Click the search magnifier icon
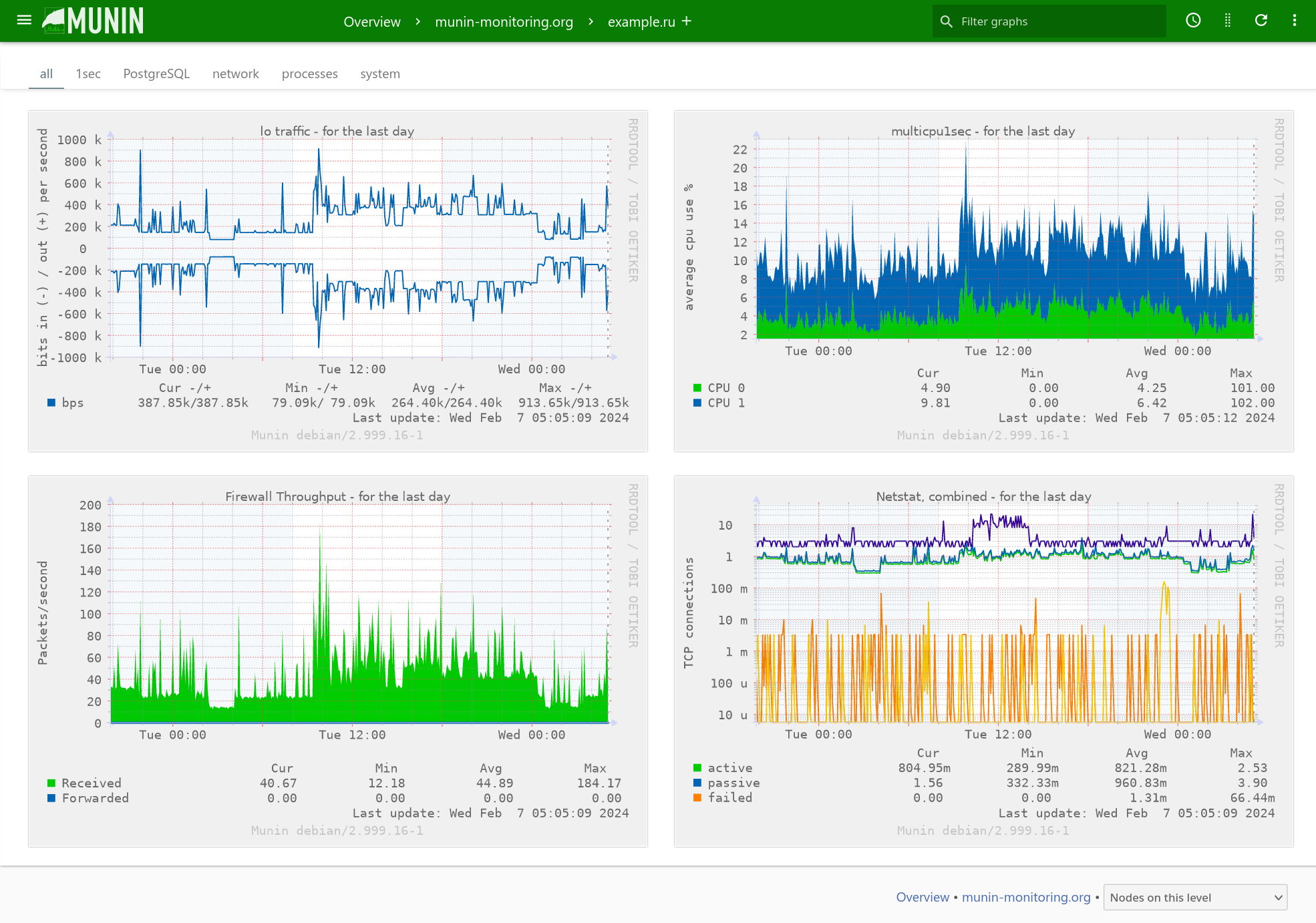 coord(946,21)
